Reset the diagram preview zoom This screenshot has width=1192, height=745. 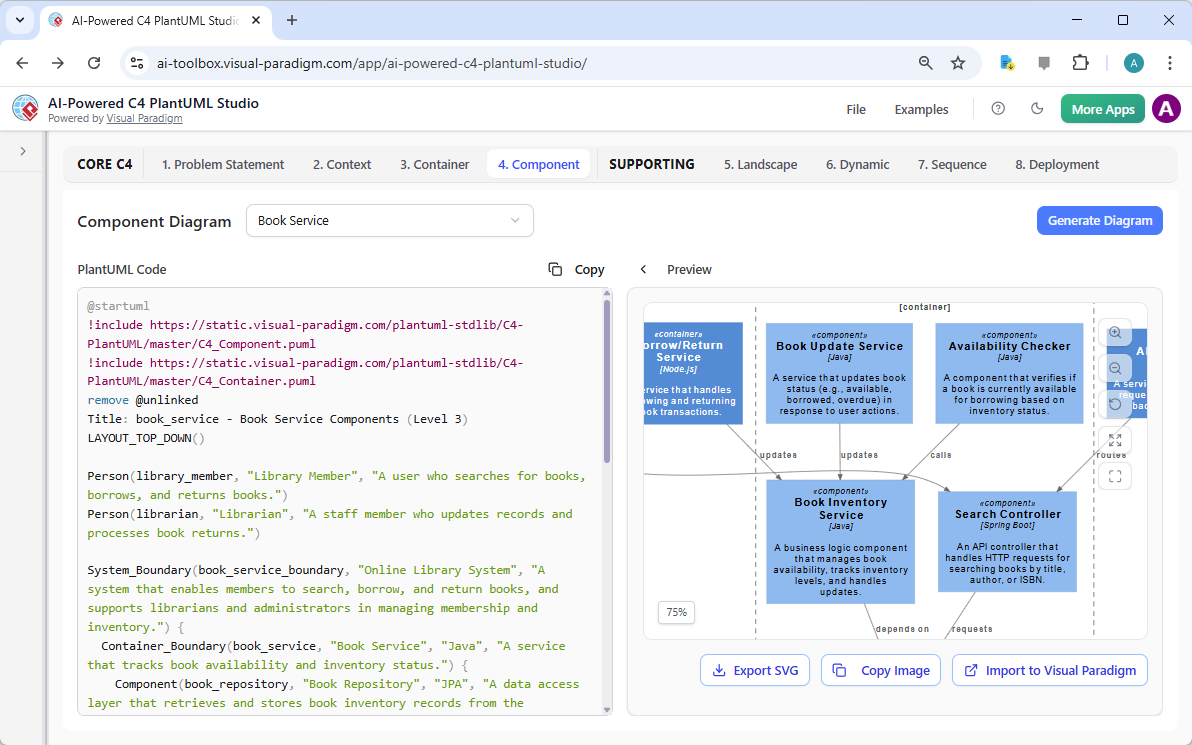1116,403
